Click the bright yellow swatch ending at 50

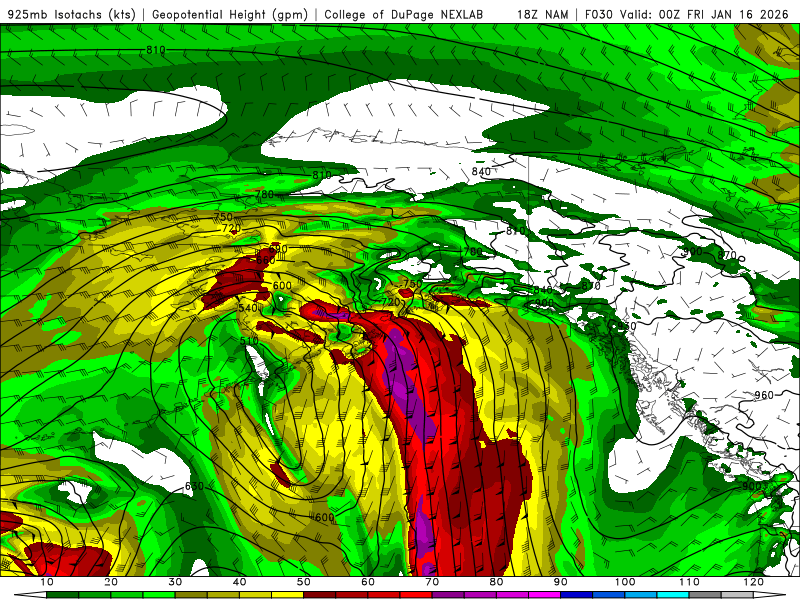pyautogui.click(x=287, y=595)
